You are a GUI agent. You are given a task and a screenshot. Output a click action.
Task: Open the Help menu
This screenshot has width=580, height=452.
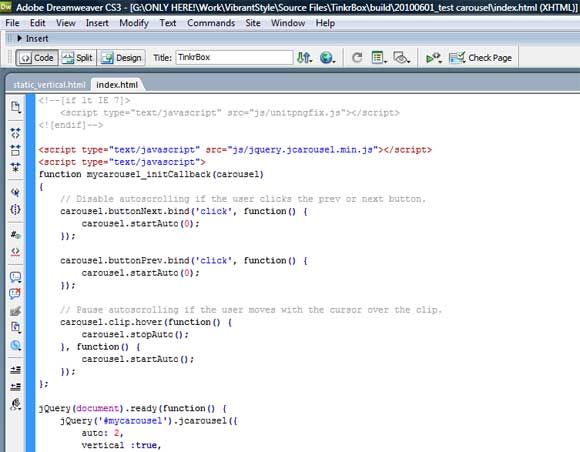(325, 23)
